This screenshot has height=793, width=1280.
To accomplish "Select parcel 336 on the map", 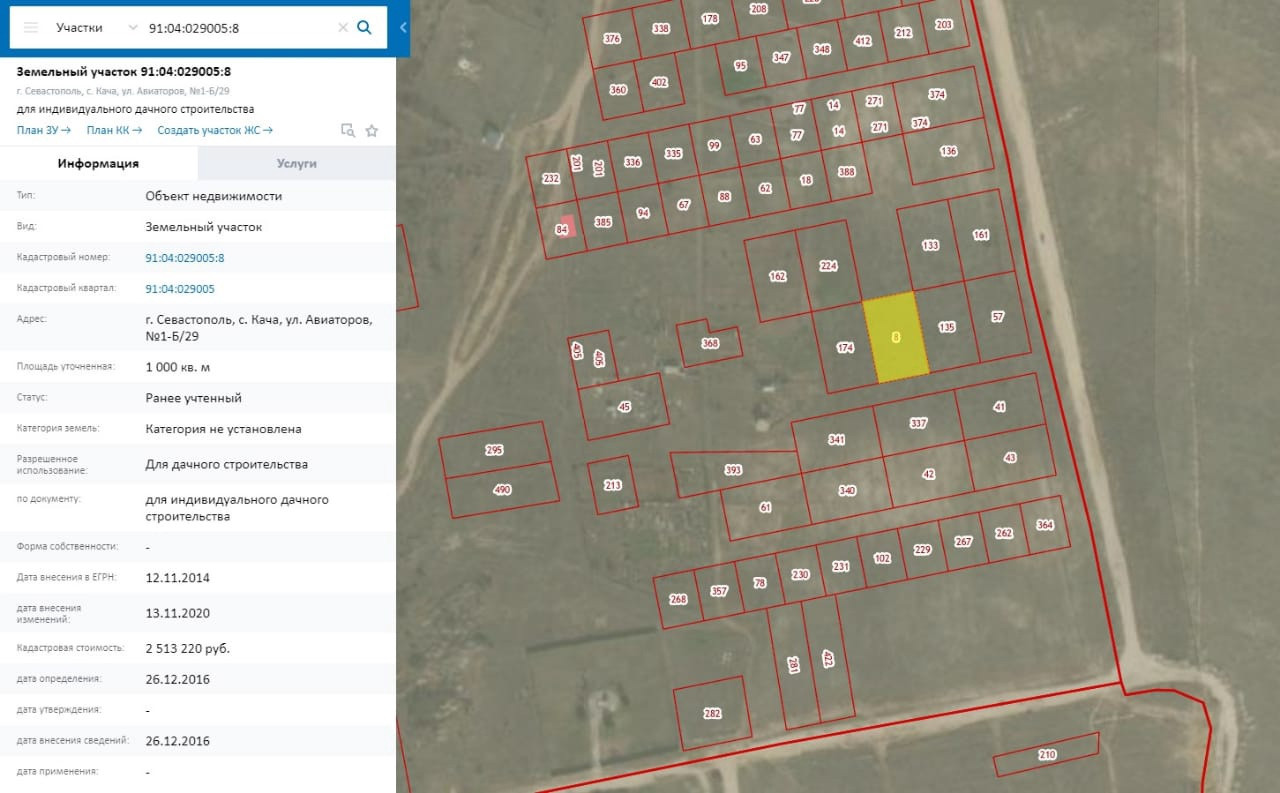I will (632, 162).
